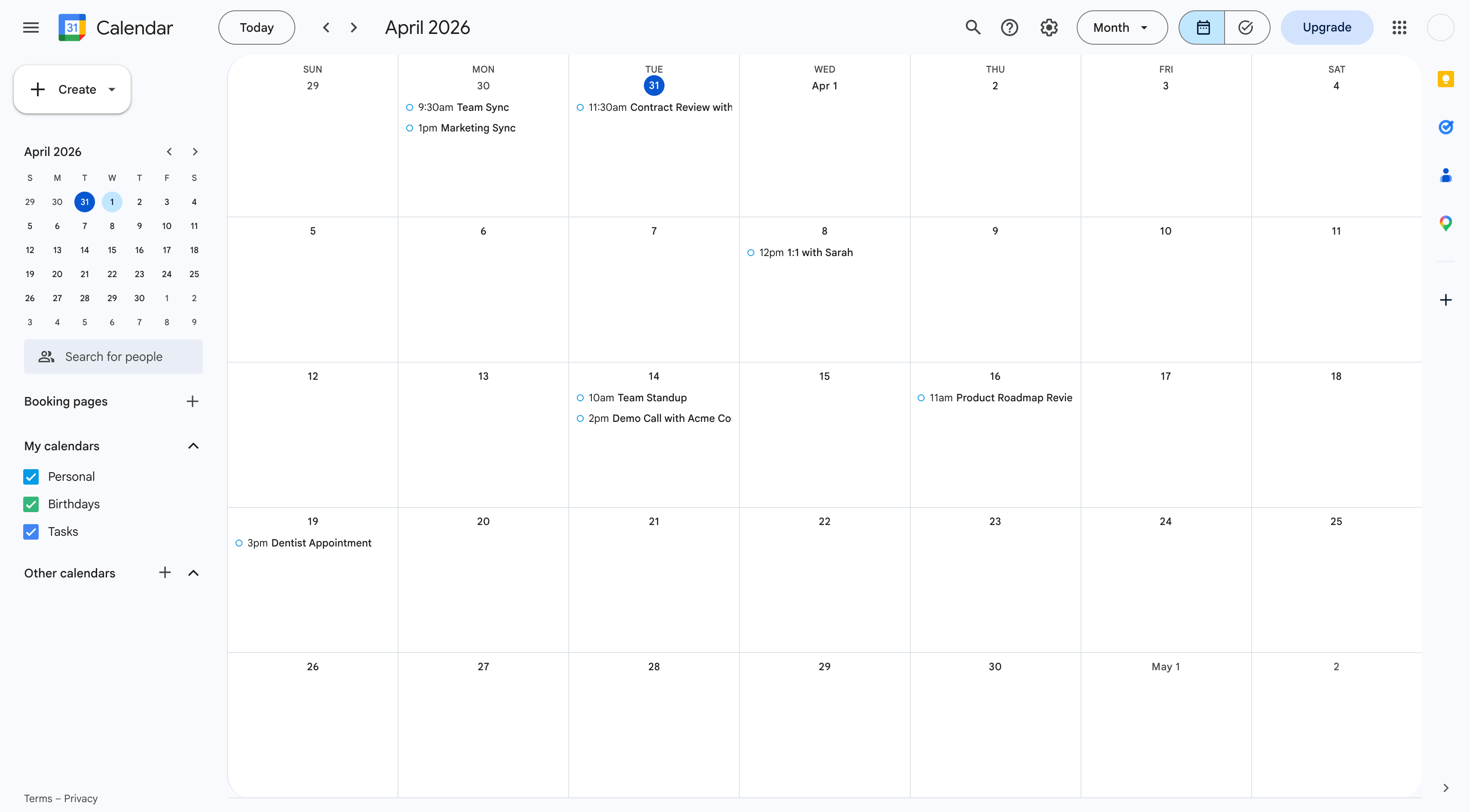1470x812 pixels.
Task: Open the Month view dropdown
Action: click(x=1121, y=27)
